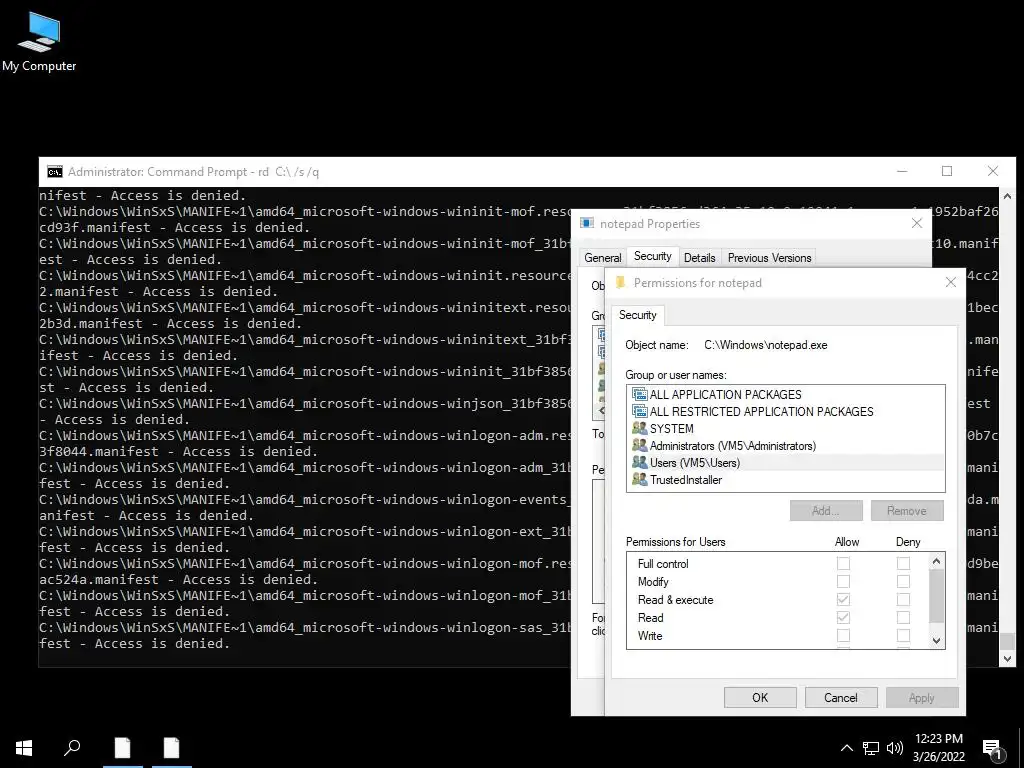Minimize the Command Prompt window

tap(902, 171)
